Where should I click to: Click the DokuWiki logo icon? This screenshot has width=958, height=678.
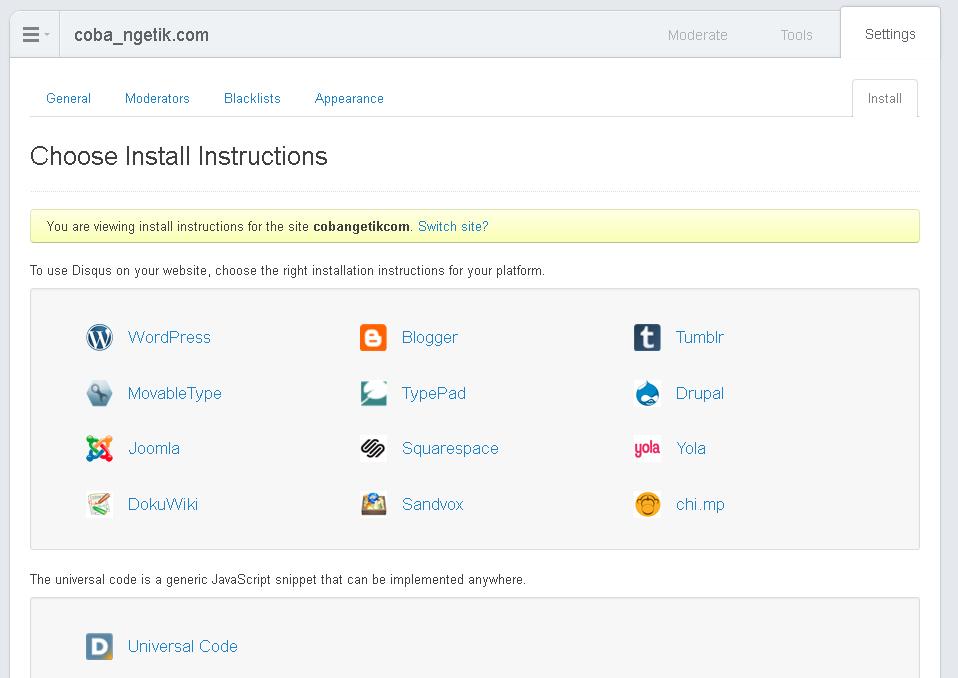tap(99, 505)
